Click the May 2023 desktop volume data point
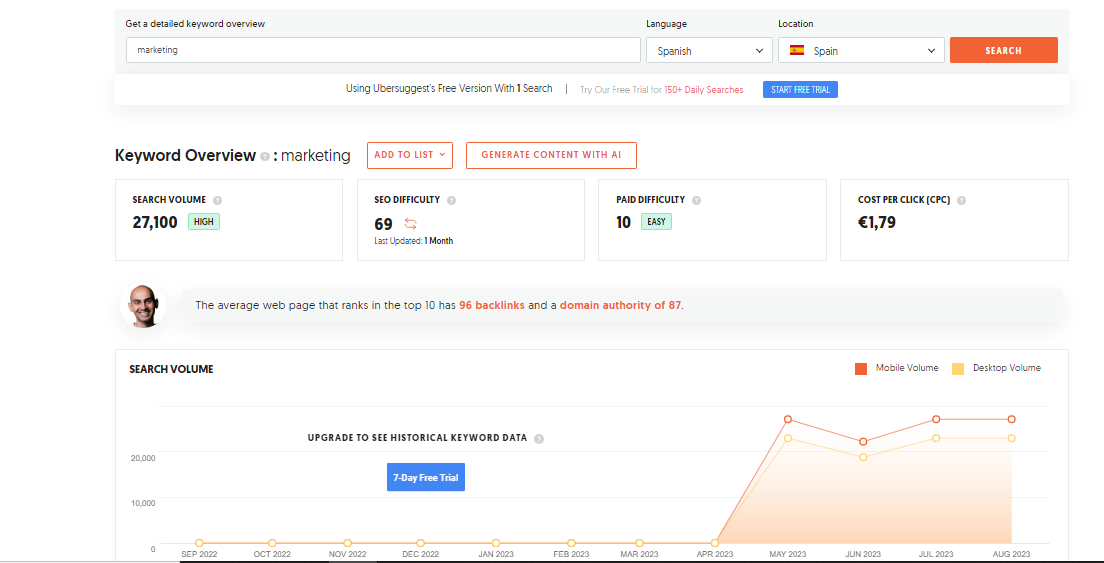 click(788, 438)
